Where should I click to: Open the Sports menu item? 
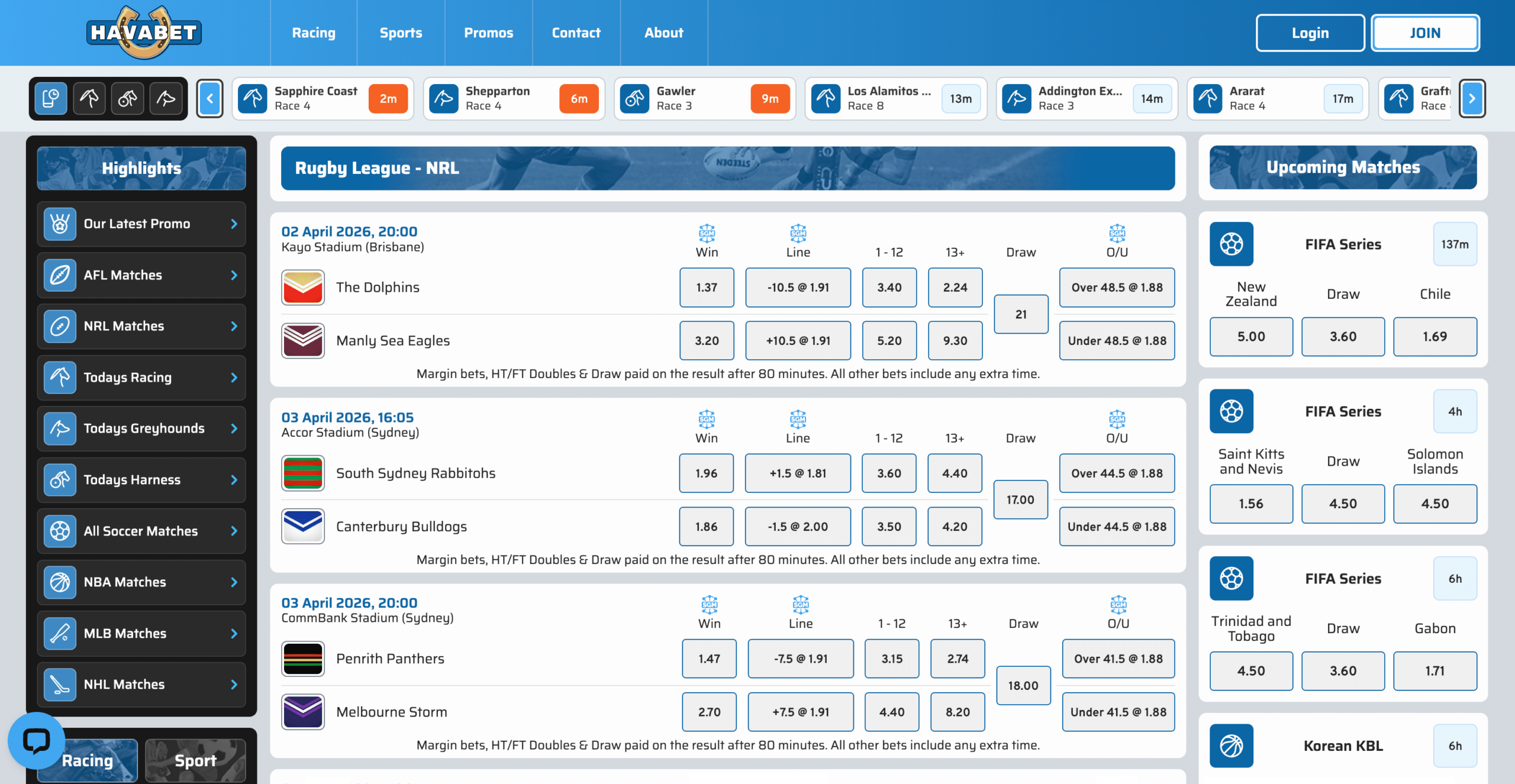401,33
